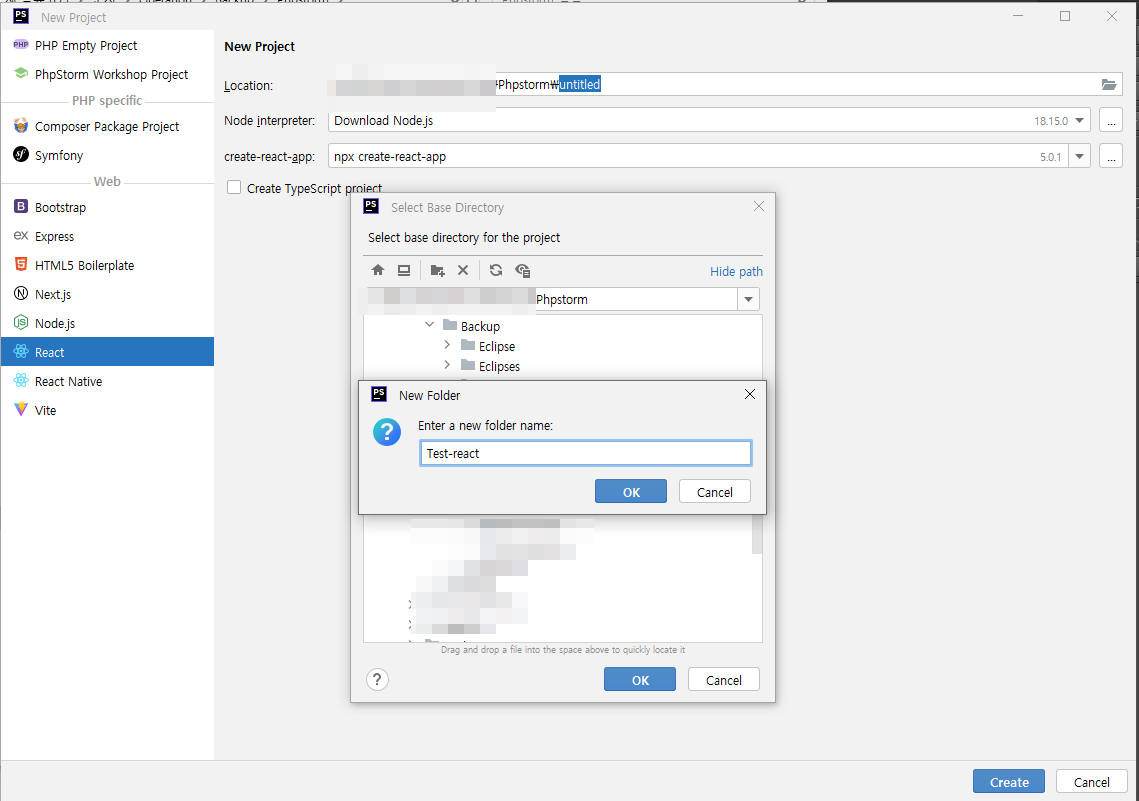Click the Hide path link
This screenshot has width=1139, height=801.
[736, 271]
